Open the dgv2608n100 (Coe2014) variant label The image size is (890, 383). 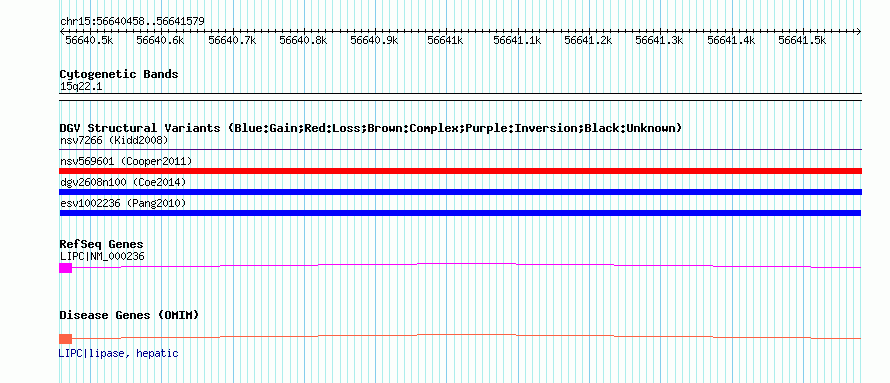(x=123, y=182)
